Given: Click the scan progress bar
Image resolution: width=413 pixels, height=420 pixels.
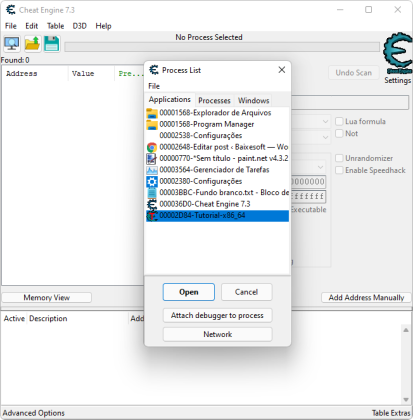Looking at the screenshot, I should pos(222,47).
